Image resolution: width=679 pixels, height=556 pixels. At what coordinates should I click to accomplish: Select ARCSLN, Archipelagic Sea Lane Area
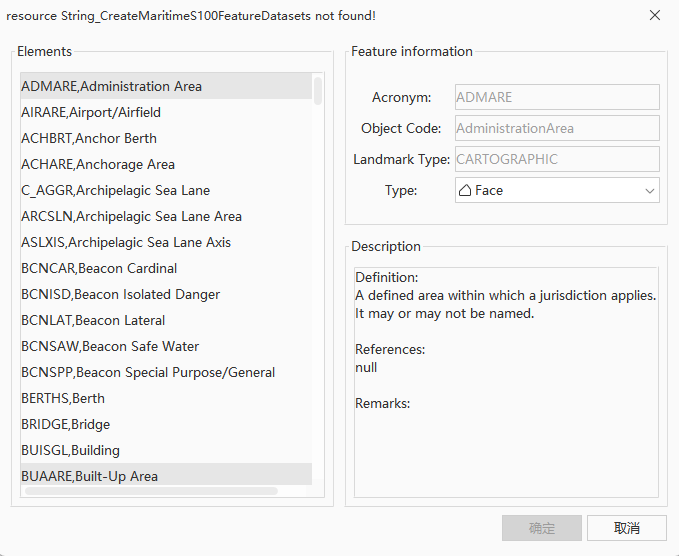coord(131,216)
